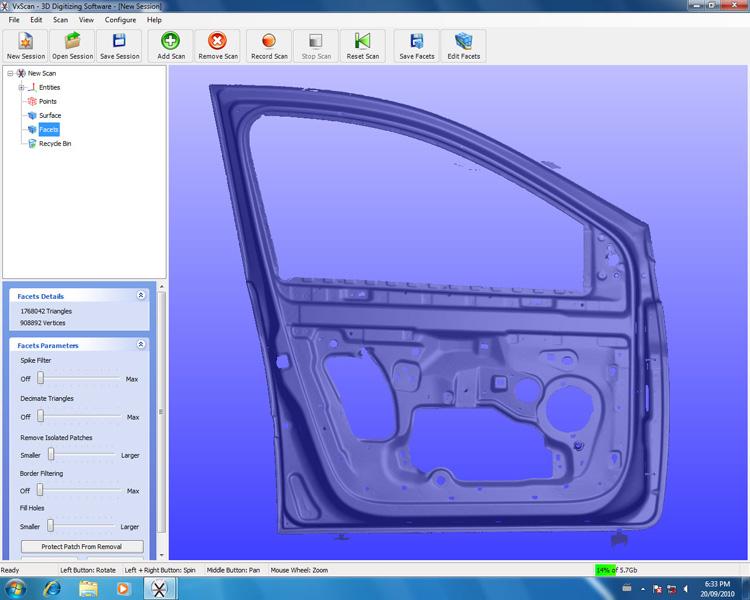The image size is (750, 600).
Task: Expand the Entities tree node
Action: pyautogui.click(x=20, y=88)
